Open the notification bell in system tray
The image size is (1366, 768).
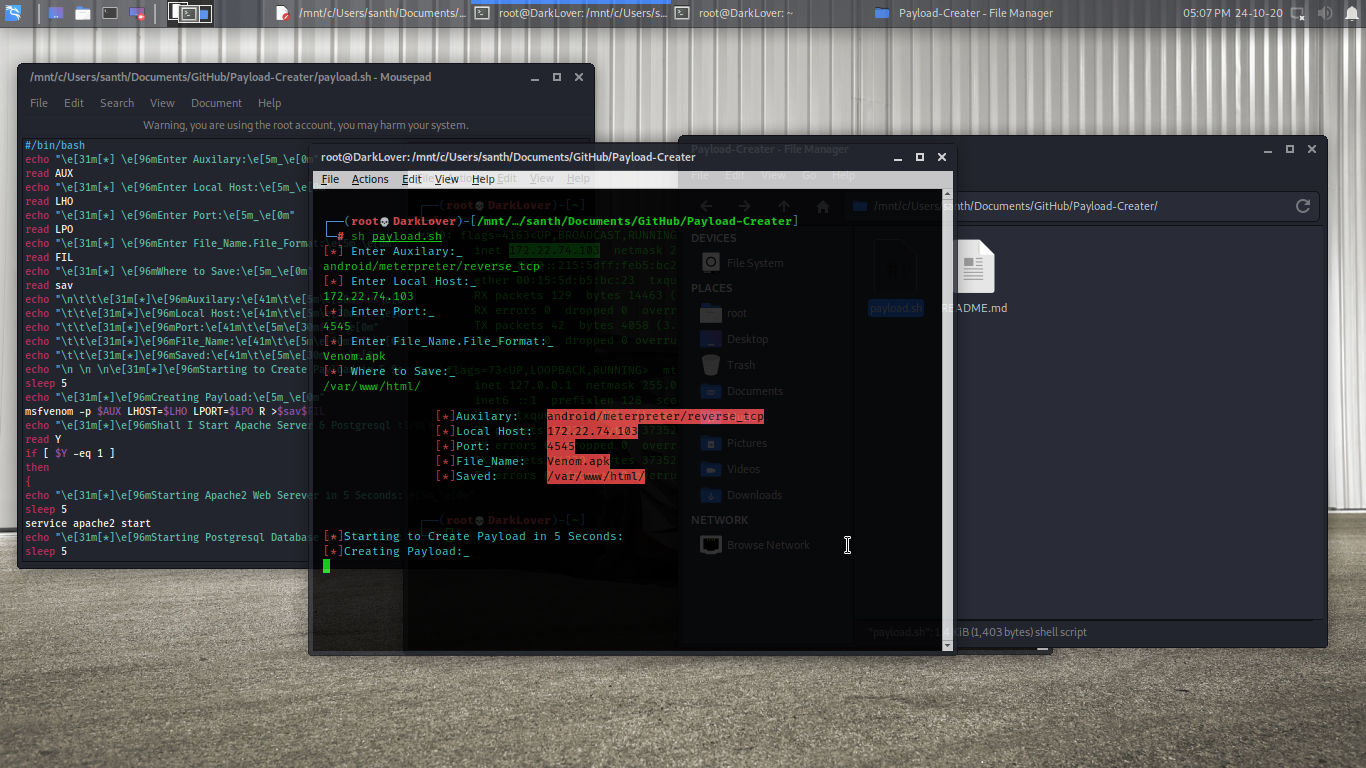[1352, 13]
